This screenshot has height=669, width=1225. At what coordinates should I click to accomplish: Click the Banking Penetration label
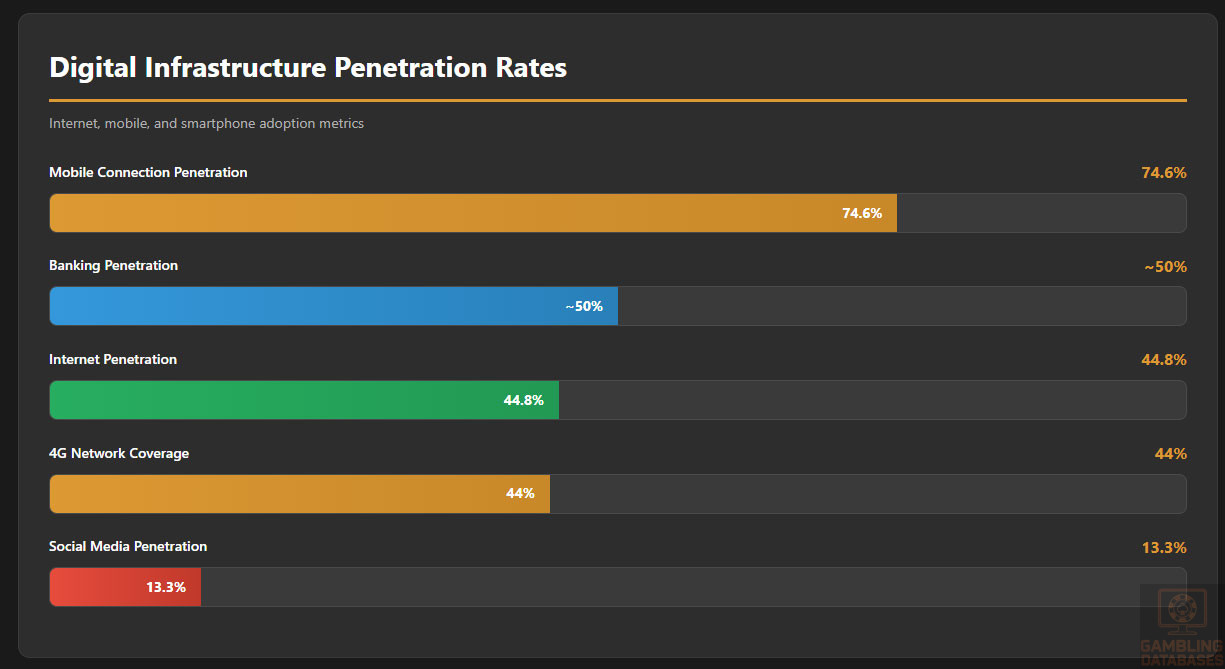point(113,266)
